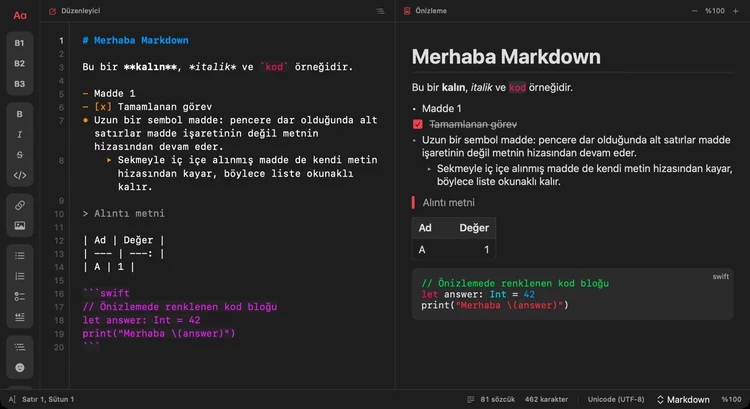The image size is (750, 409).
Task: Click the %100 zoom value in status bar
Action: point(731,399)
